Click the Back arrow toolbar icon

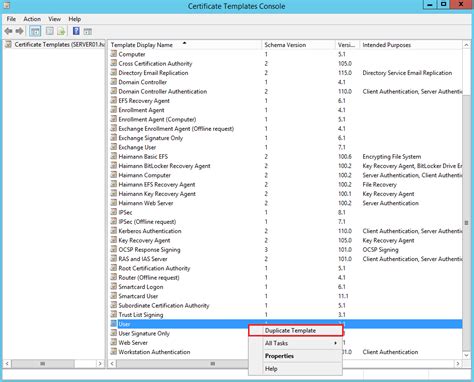point(8,31)
